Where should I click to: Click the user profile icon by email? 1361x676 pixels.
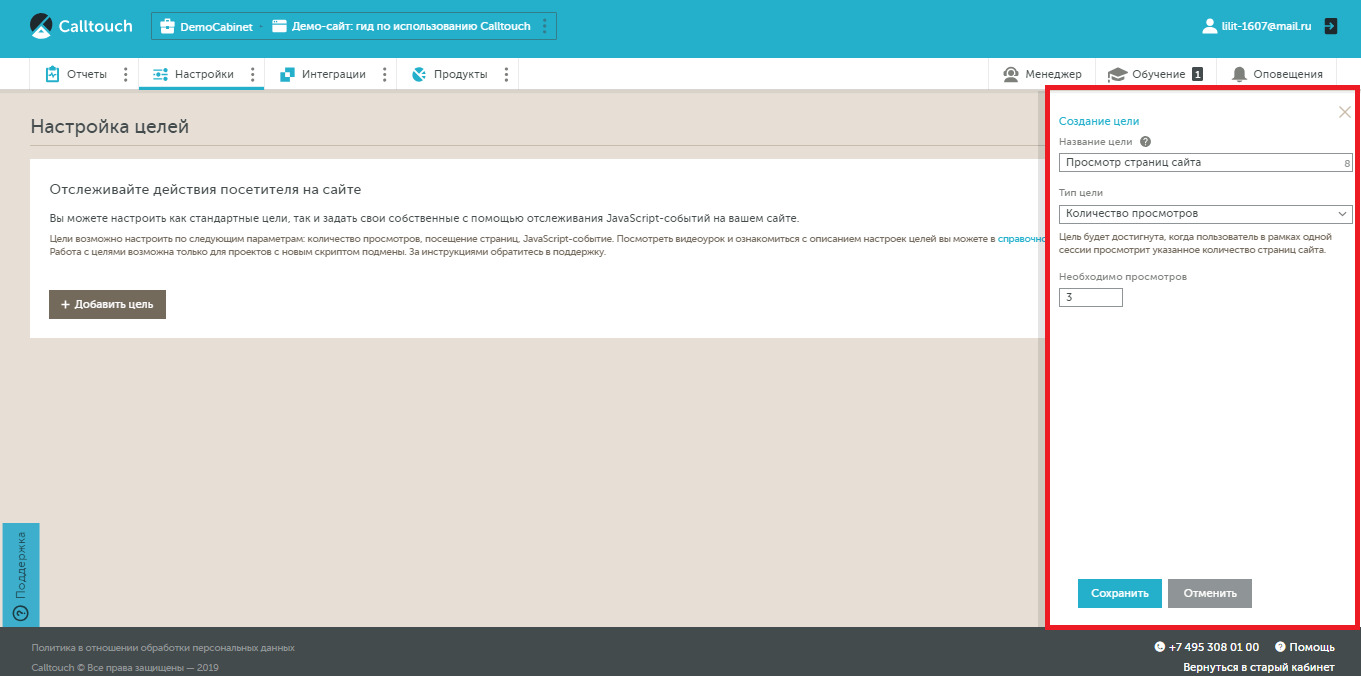click(x=1210, y=26)
